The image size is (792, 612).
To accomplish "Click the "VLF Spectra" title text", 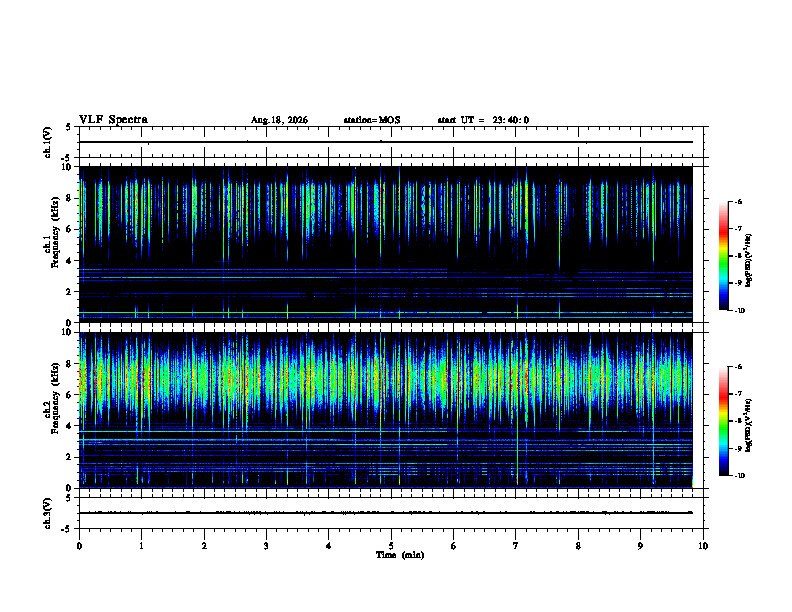I will 113,120.
